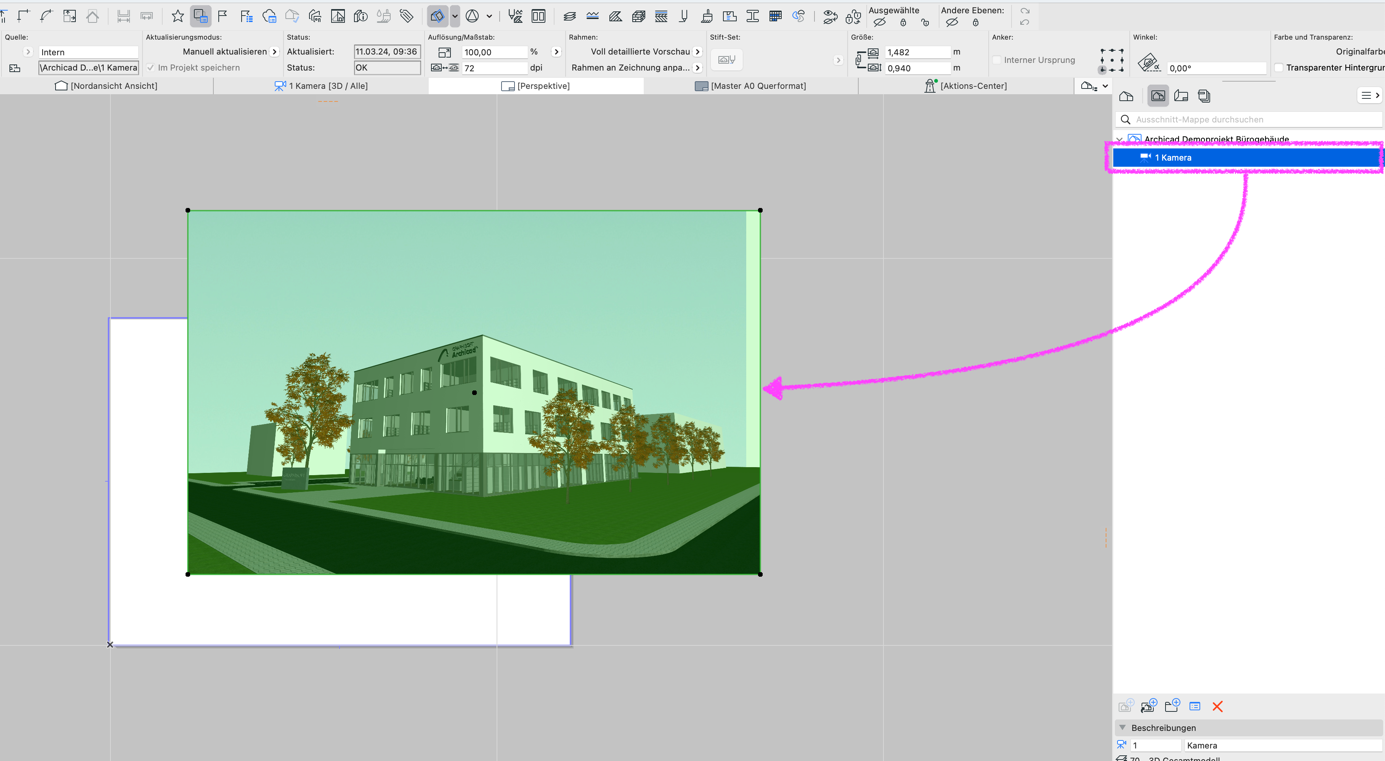Open the Project Map navigator icon
1385x761 pixels.
tap(1127, 96)
